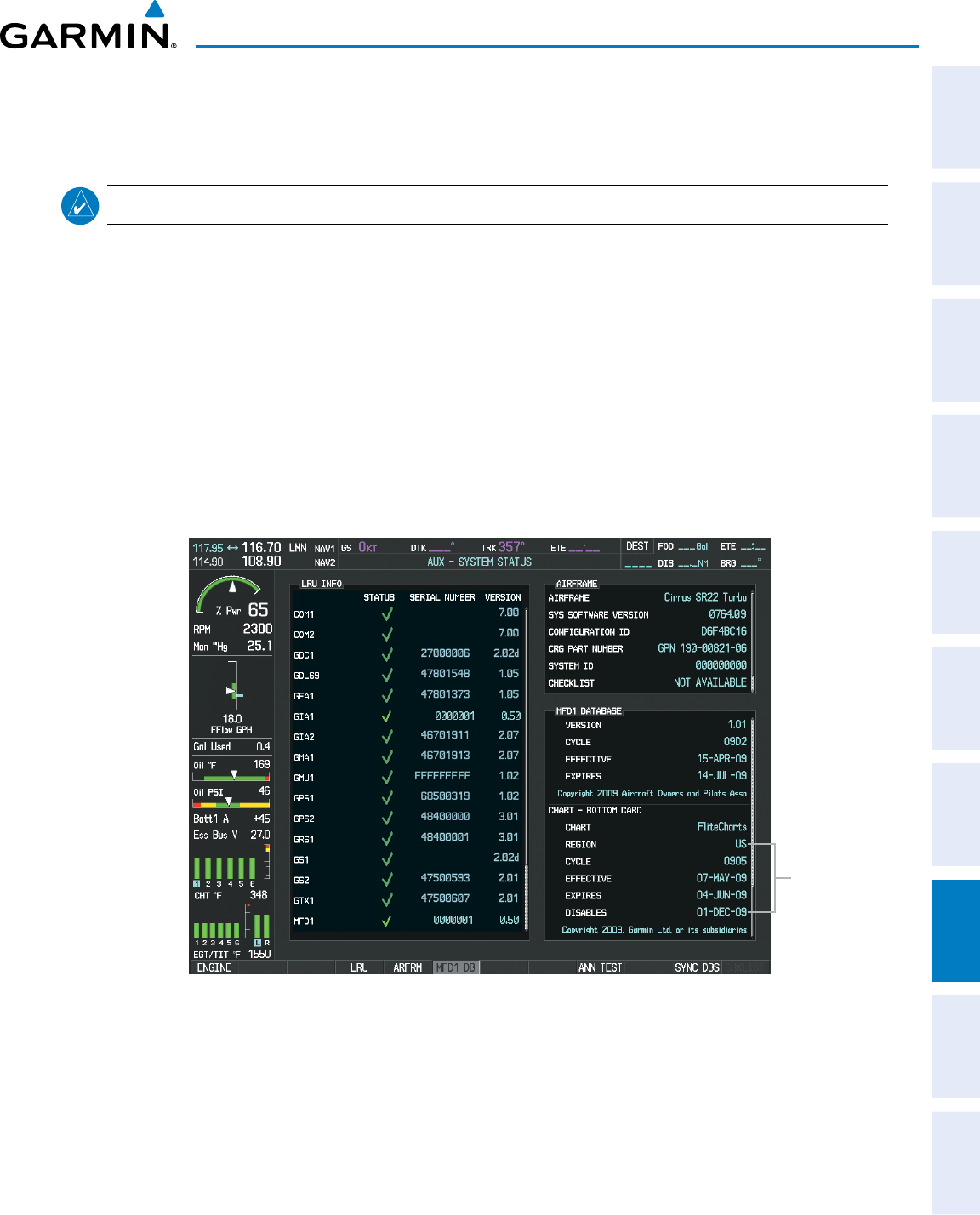Click the fuel flow vertical gauge pointer
Viewport: 980px width, 1215px height.
tap(231, 691)
